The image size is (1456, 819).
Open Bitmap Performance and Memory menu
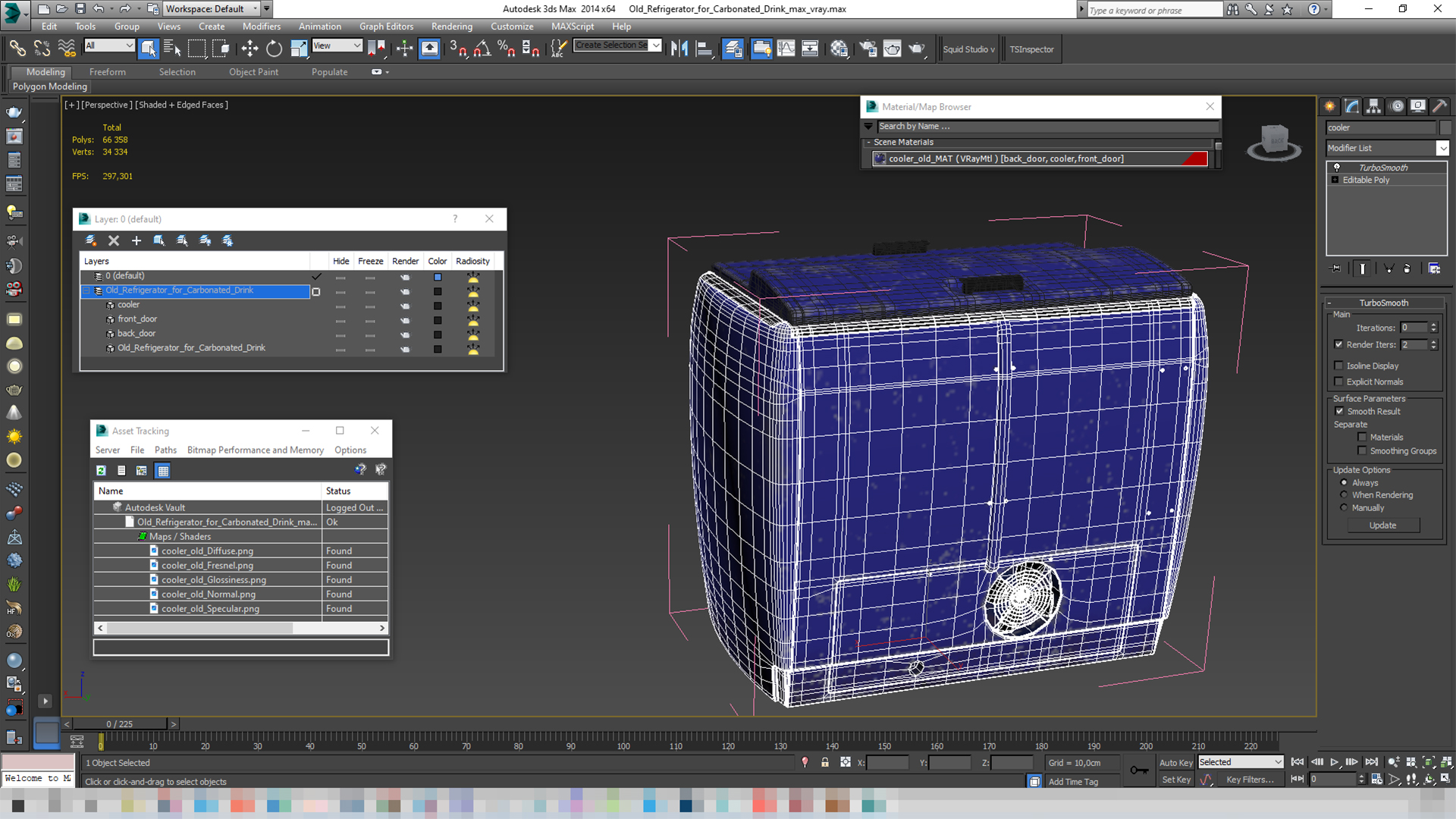click(255, 450)
